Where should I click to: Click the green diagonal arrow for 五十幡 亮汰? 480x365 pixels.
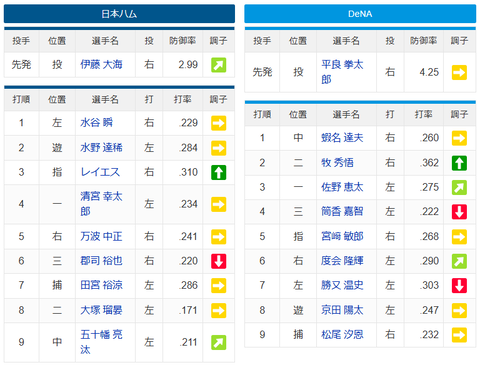(219, 342)
